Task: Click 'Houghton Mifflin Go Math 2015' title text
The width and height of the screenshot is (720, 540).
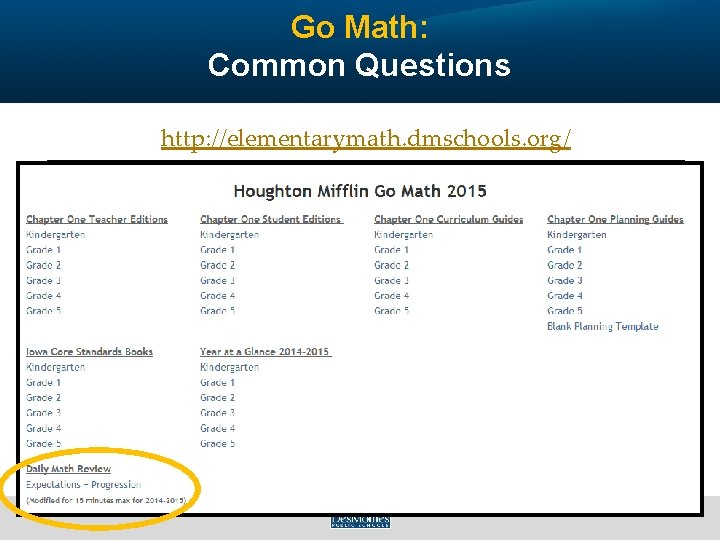Action: point(360,191)
